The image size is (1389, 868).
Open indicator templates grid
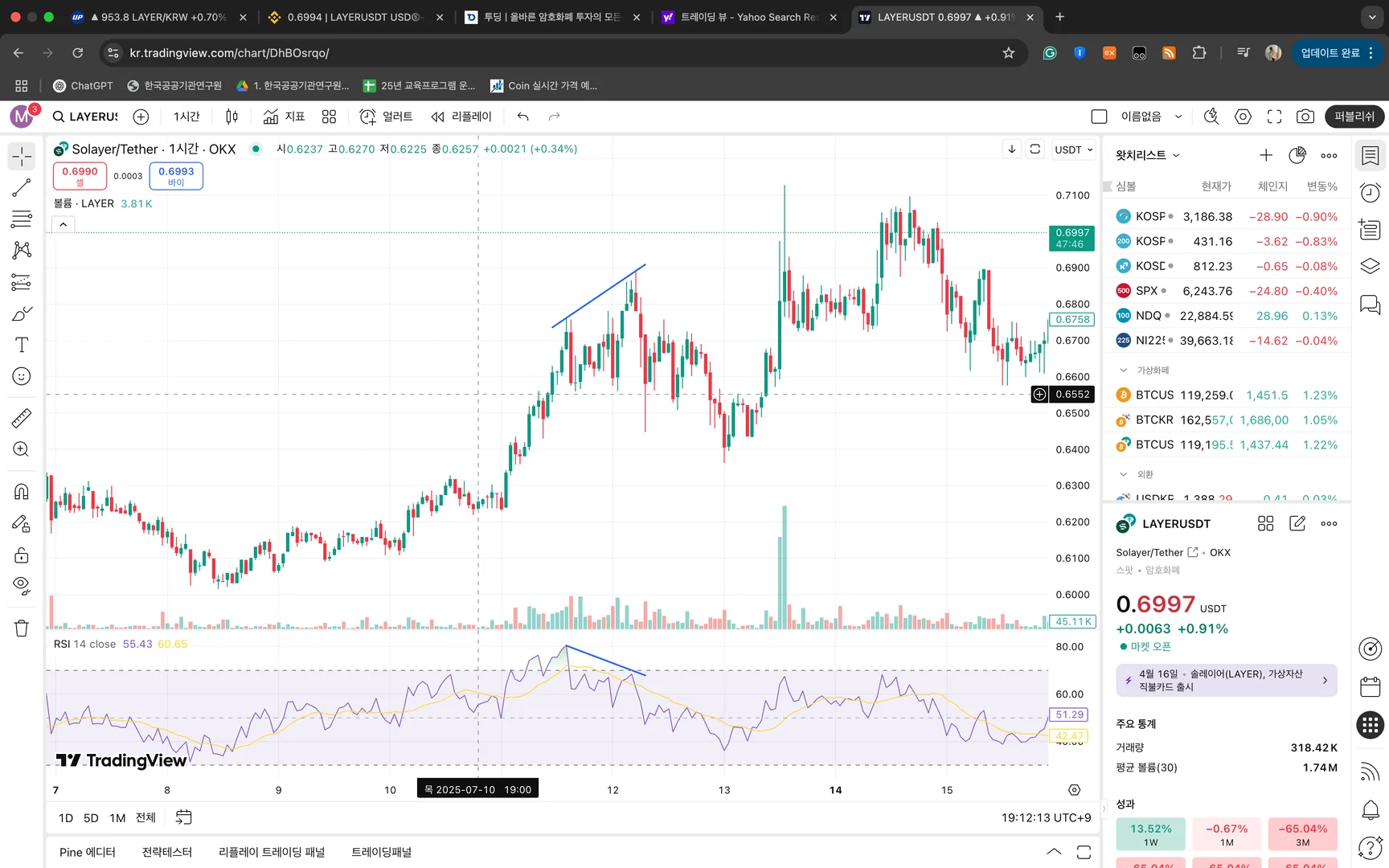click(329, 117)
